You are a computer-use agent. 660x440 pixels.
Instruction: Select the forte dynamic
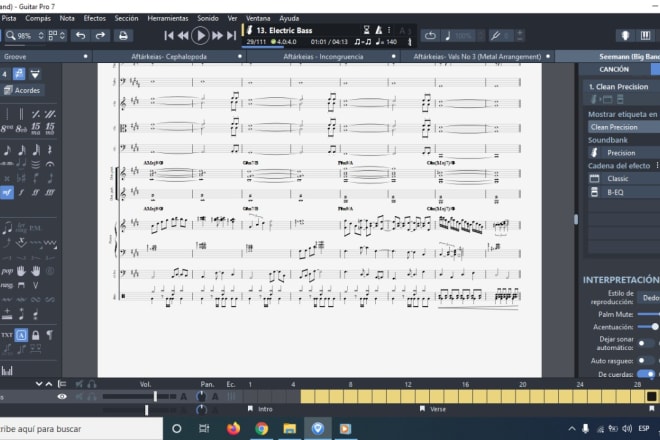(x=21, y=192)
